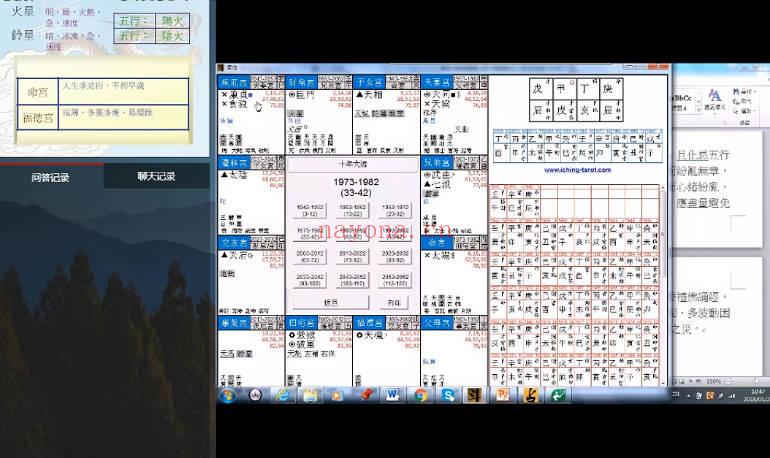The width and height of the screenshot is (770, 458).
Task: Open the Select (選取) dropdown in Word
Action: pos(742,111)
